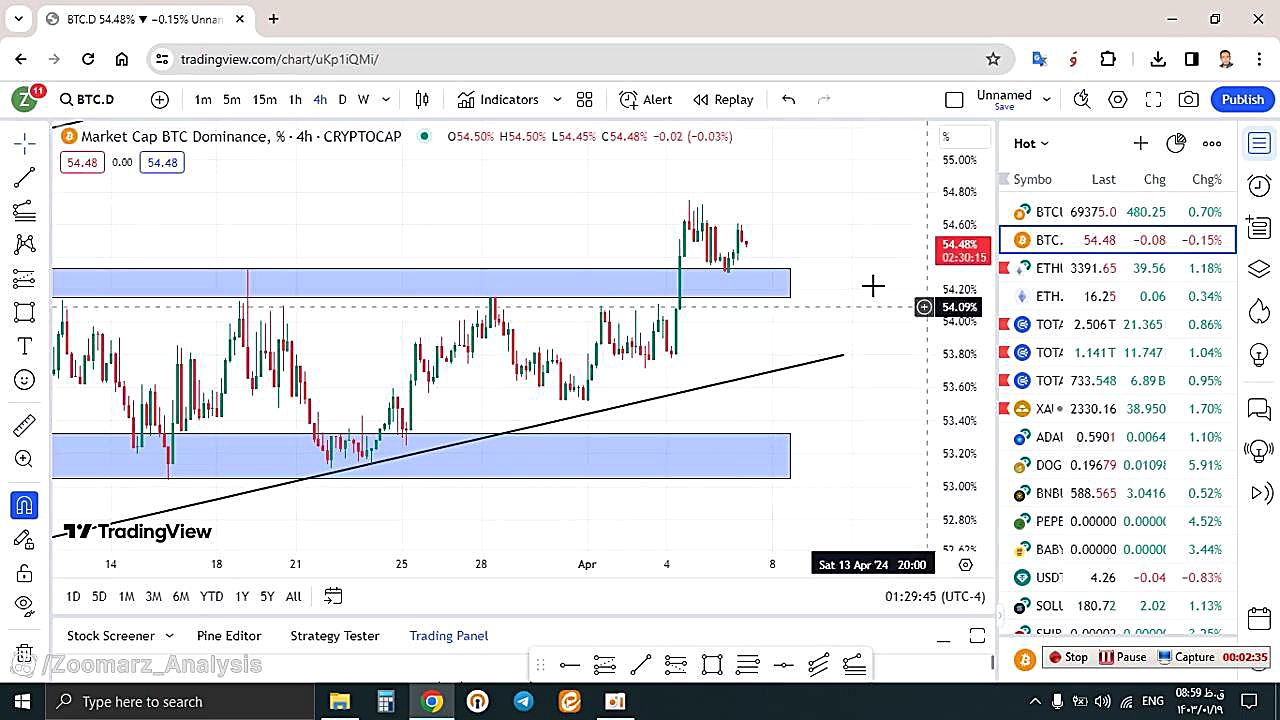Take a chart snapshot with camera icon
The height and width of the screenshot is (720, 1280).
1188,99
